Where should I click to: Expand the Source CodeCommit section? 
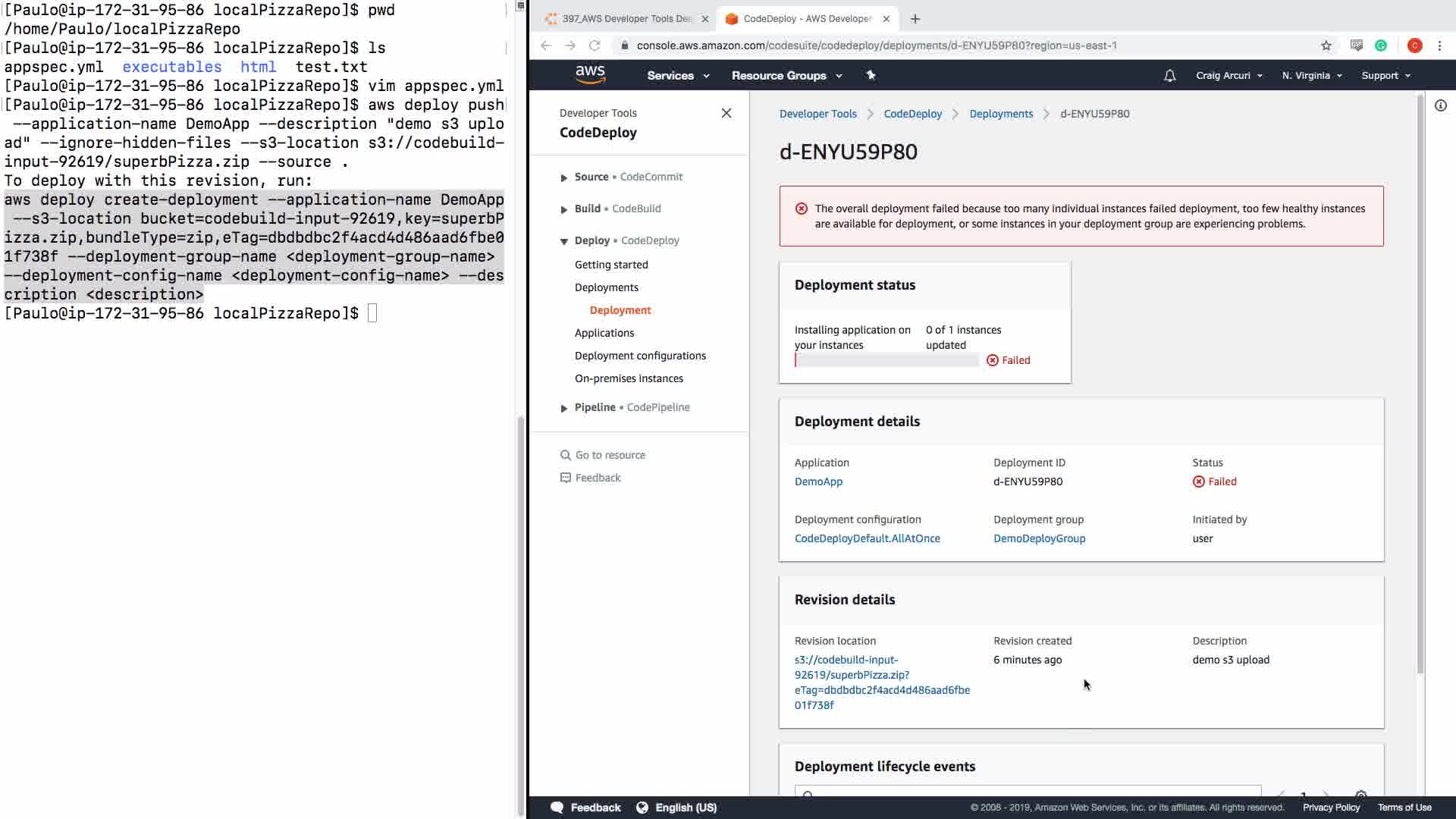tap(563, 177)
